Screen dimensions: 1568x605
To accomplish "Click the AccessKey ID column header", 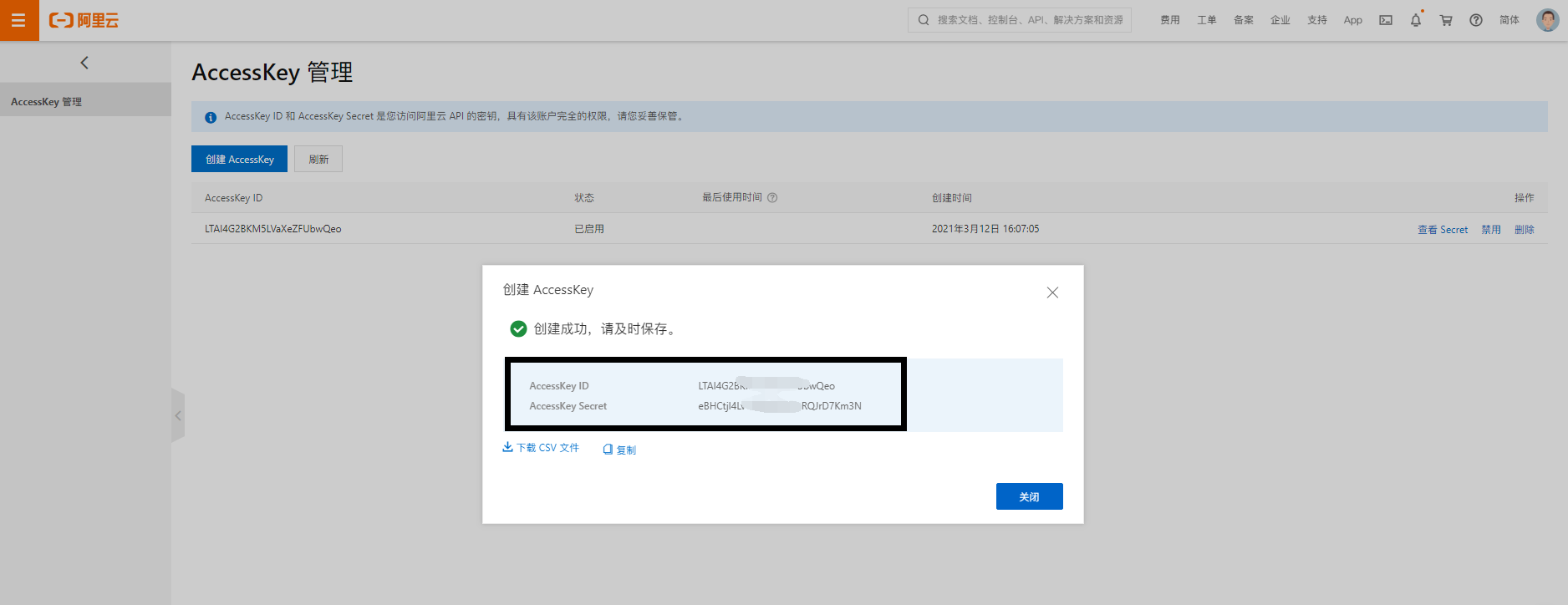I will point(234,198).
